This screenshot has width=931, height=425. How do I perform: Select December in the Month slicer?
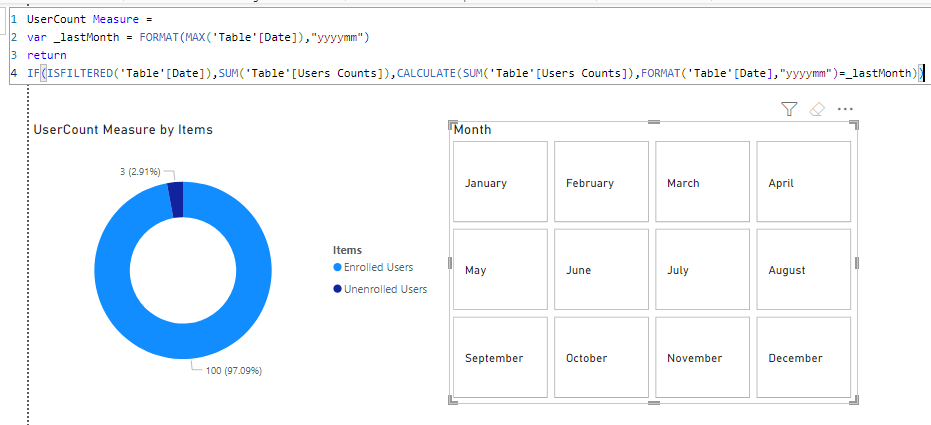803,357
